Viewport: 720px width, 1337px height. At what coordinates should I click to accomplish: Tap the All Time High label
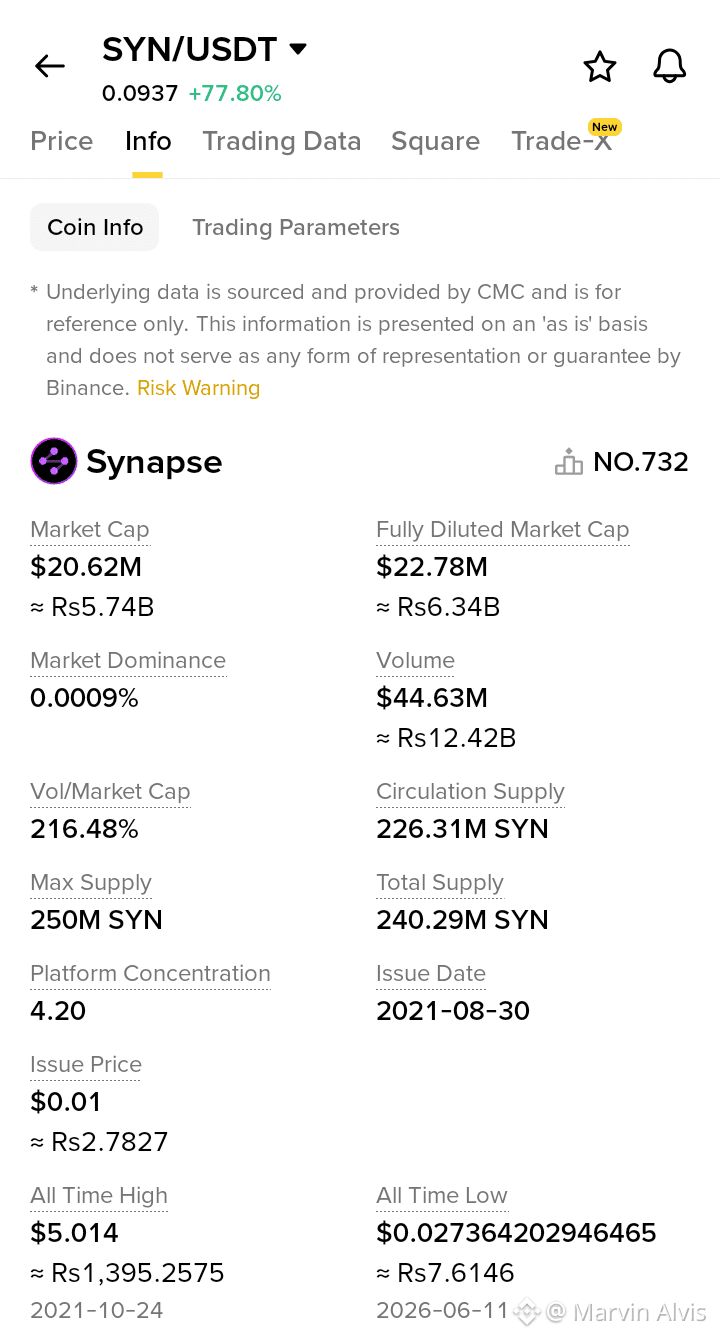click(x=99, y=1196)
